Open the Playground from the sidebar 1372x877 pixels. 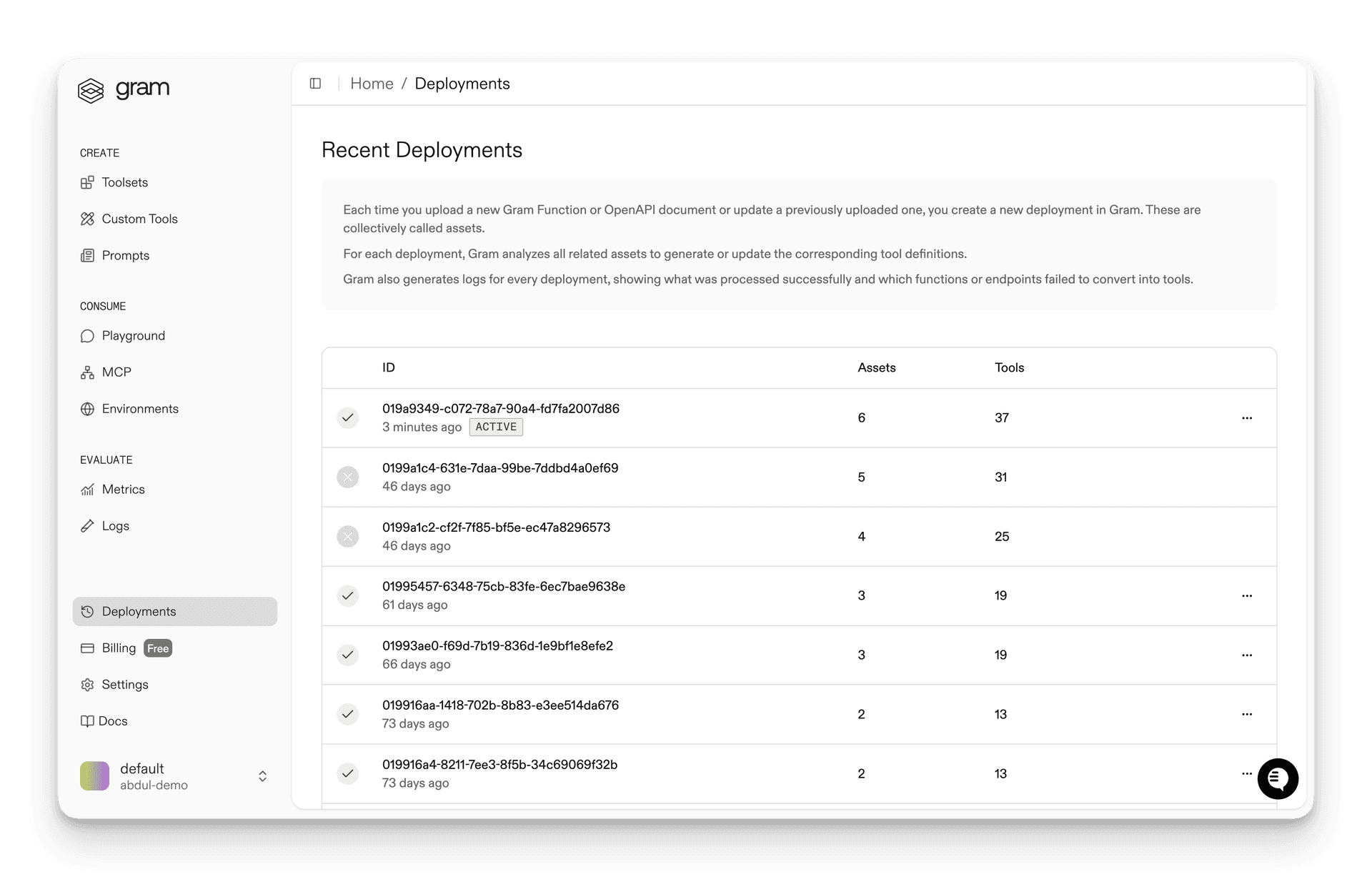132,335
